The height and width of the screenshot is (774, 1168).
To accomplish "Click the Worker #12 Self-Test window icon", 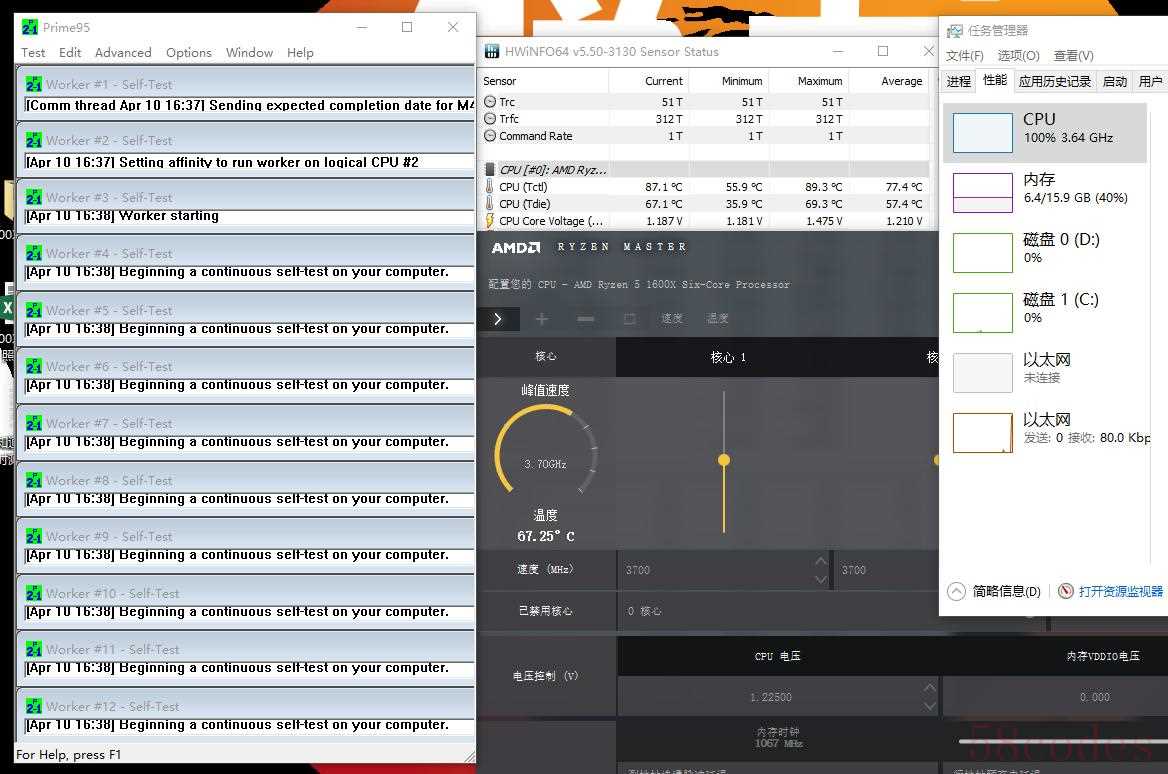I will pyautogui.click(x=34, y=706).
